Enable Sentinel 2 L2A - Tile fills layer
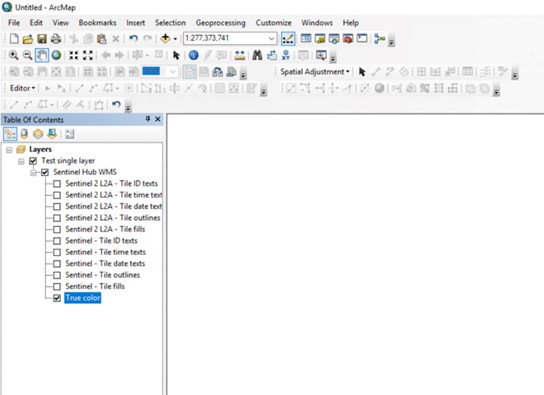 [57, 229]
